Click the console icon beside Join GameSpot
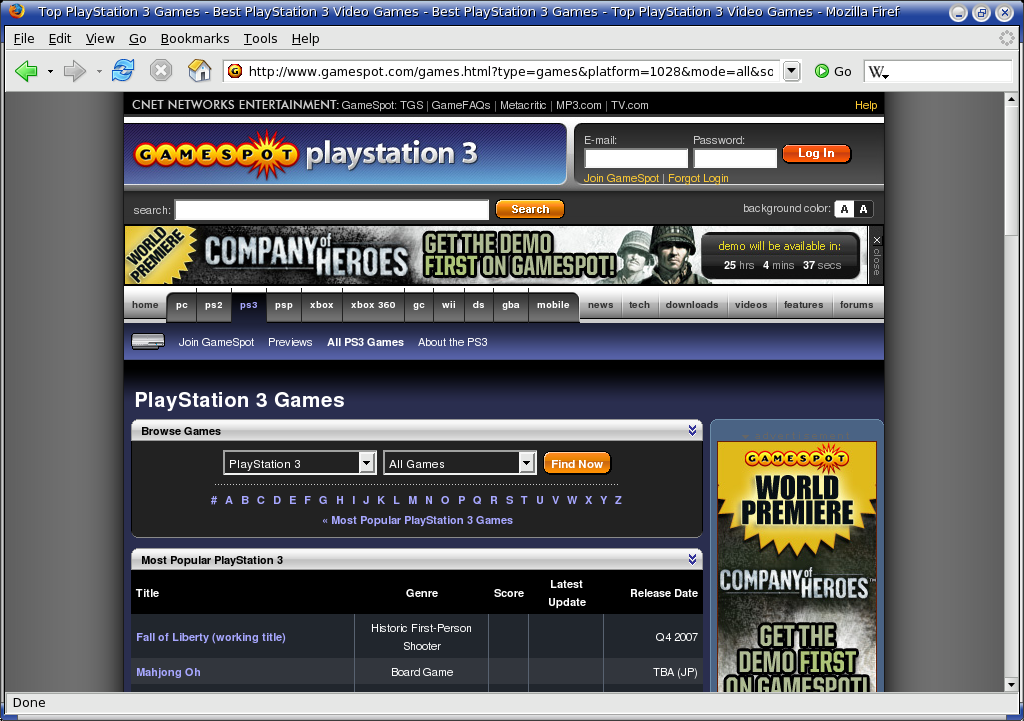The width and height of the screenshot is (1024, 721). click(148, 342)
